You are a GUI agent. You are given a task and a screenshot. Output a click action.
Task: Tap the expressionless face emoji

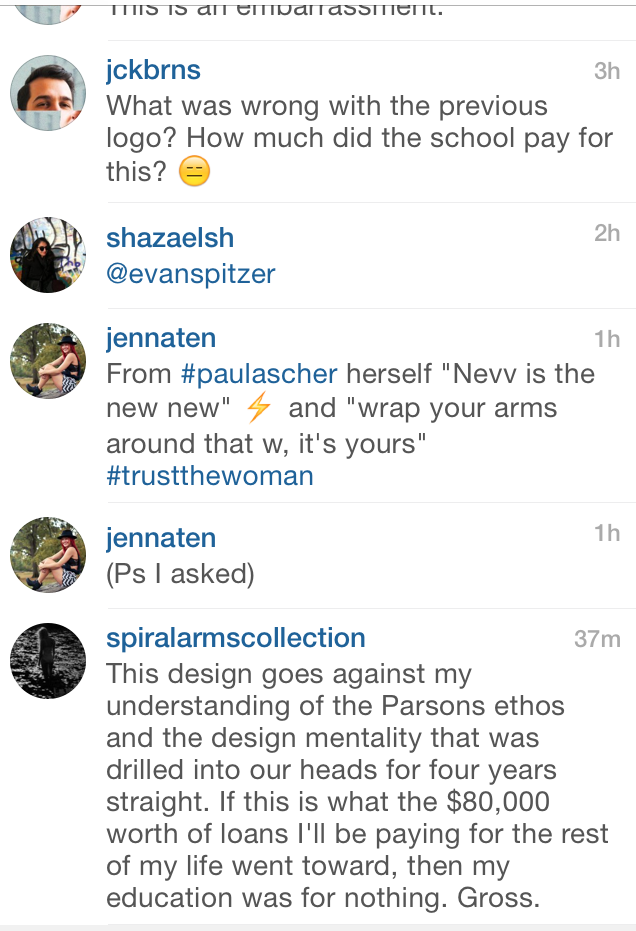click(x=194, y=173)
